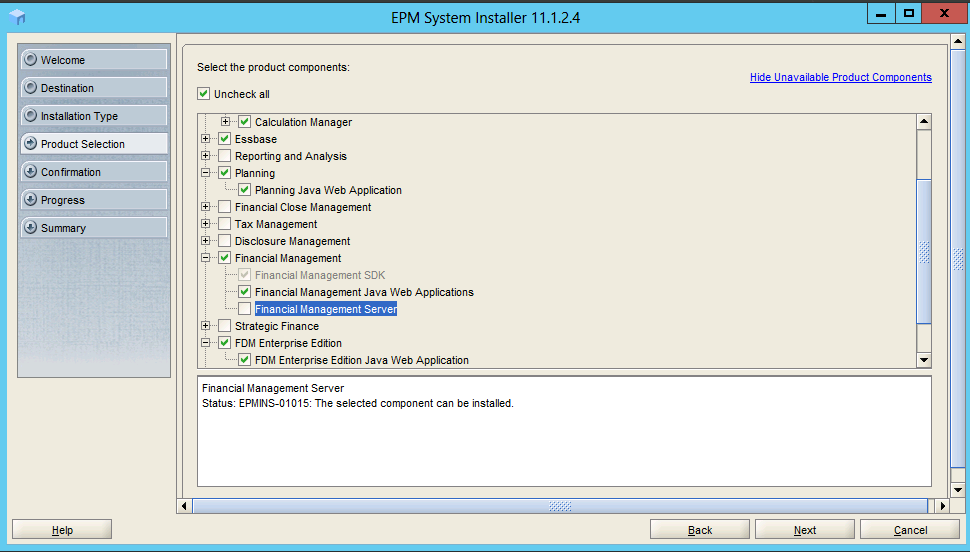
Task: Select the Essbase row label
Action: 255,139
